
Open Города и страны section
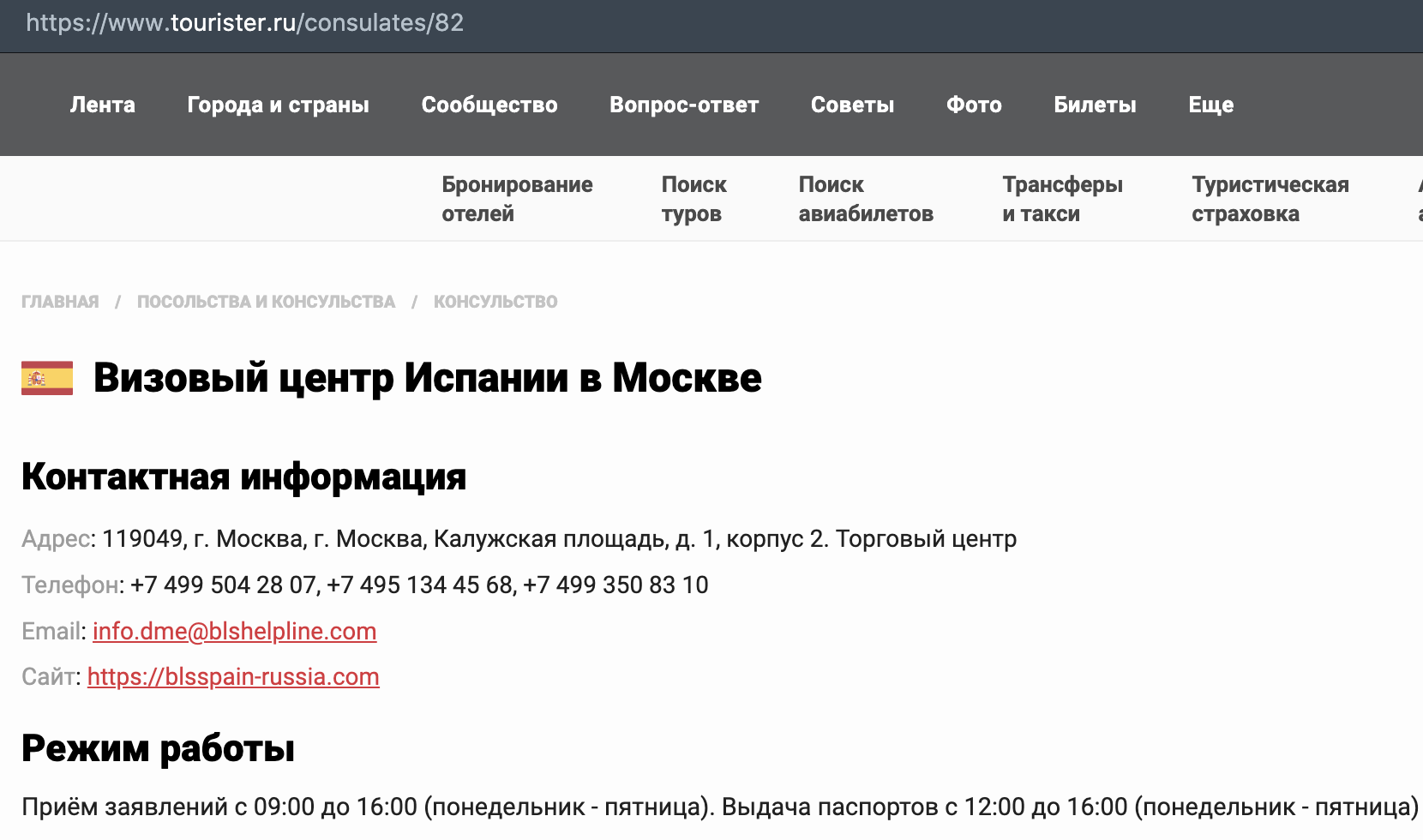click(278, 105)
